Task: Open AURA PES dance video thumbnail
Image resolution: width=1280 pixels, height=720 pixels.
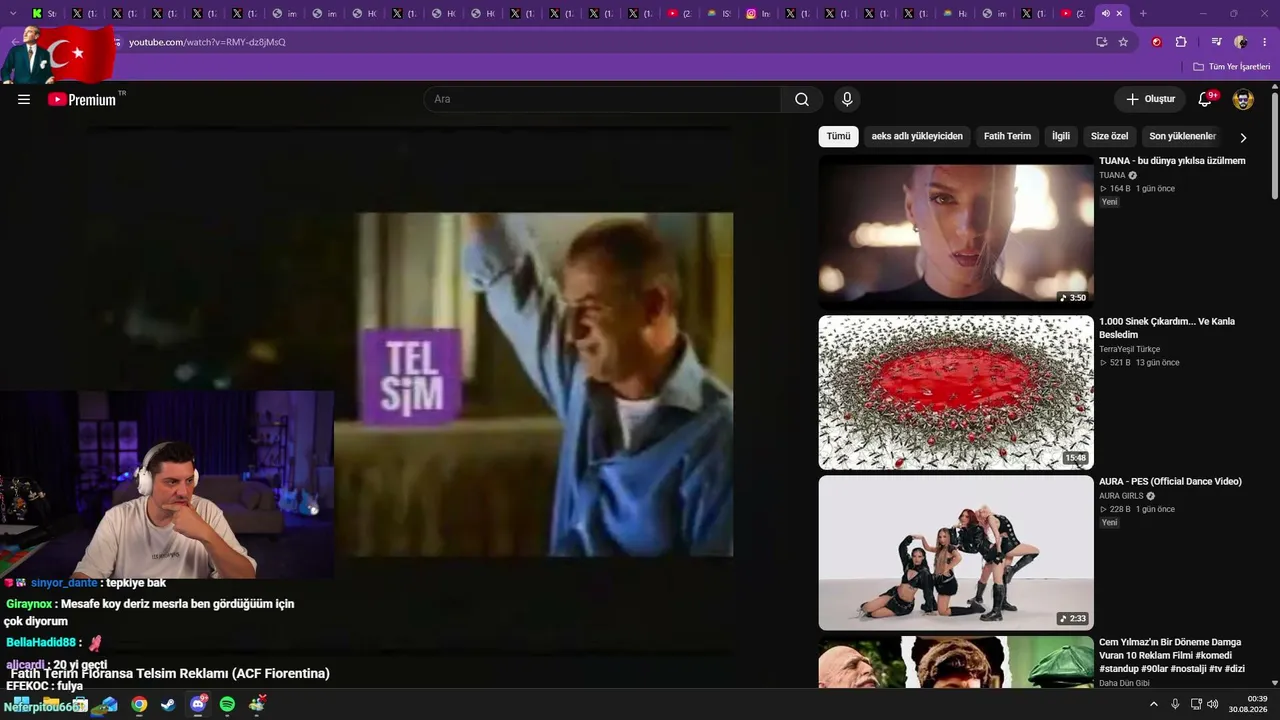Action: (x=956, y=553)
